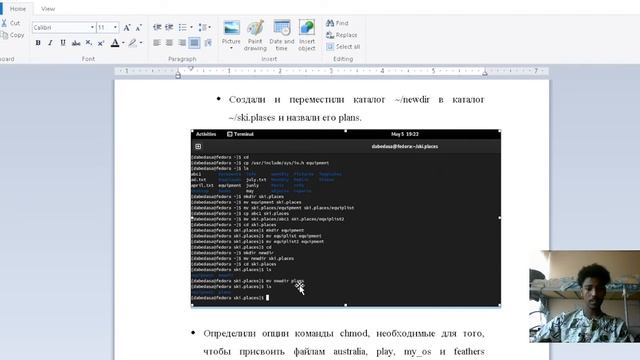Apply the text highlight color

133,42
